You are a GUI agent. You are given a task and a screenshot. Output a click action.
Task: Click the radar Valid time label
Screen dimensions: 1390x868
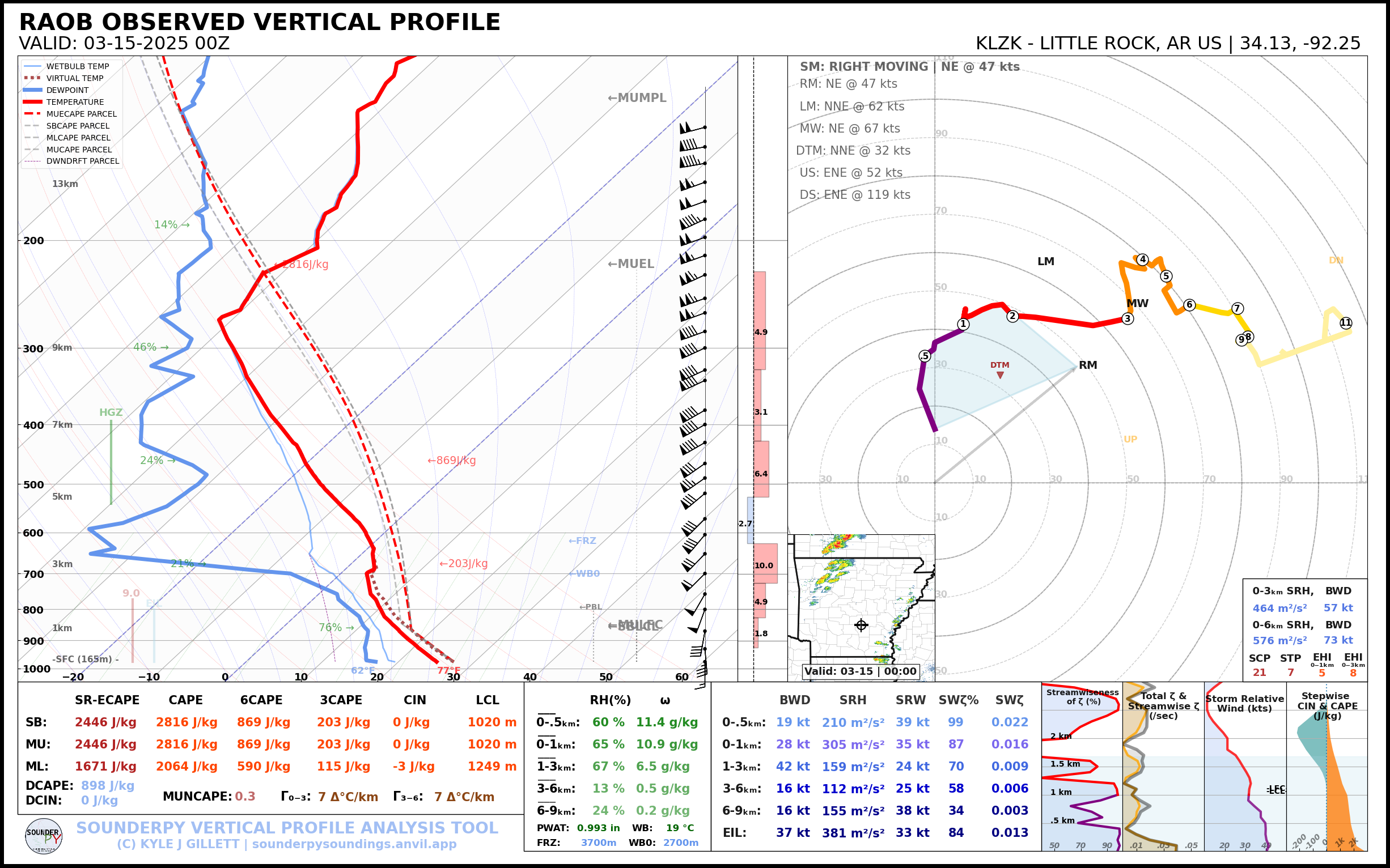[x=860, y=671]
